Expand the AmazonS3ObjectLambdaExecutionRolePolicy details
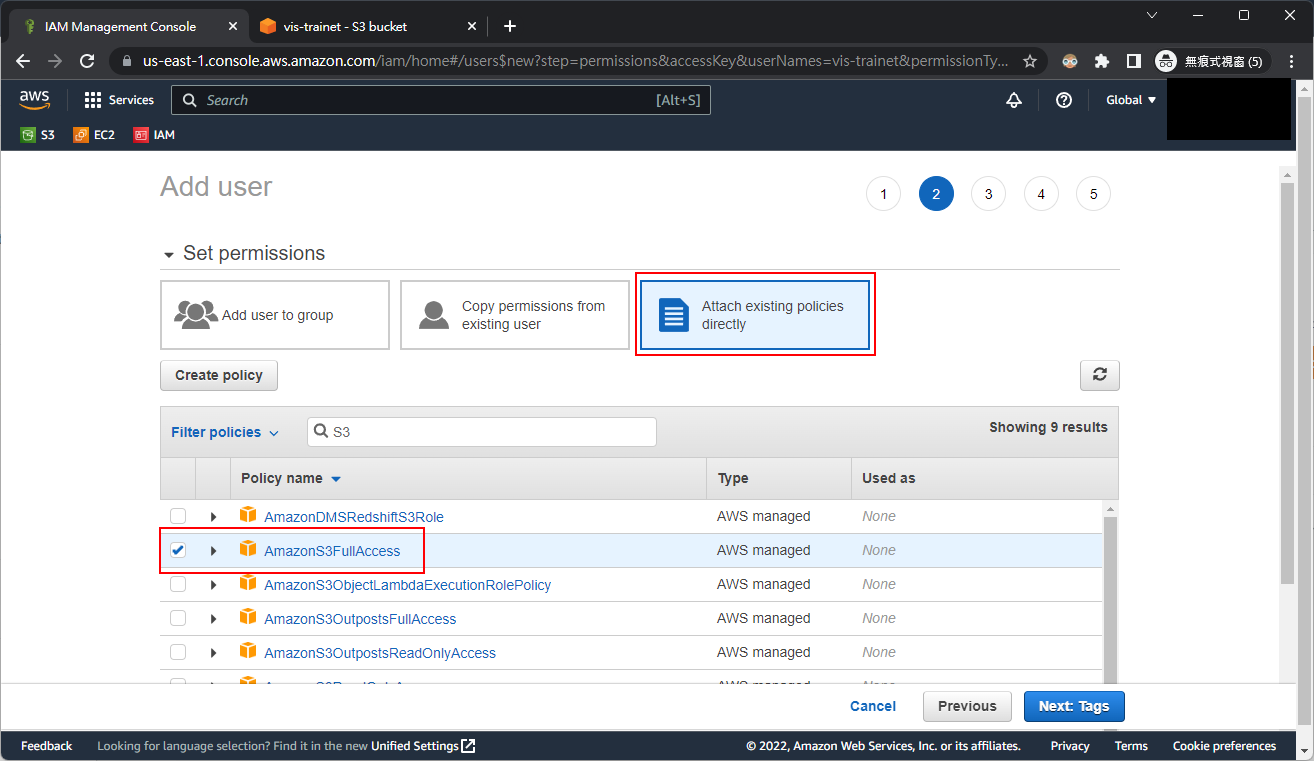Screen dimensions: 1314x761 click(213, 585)
